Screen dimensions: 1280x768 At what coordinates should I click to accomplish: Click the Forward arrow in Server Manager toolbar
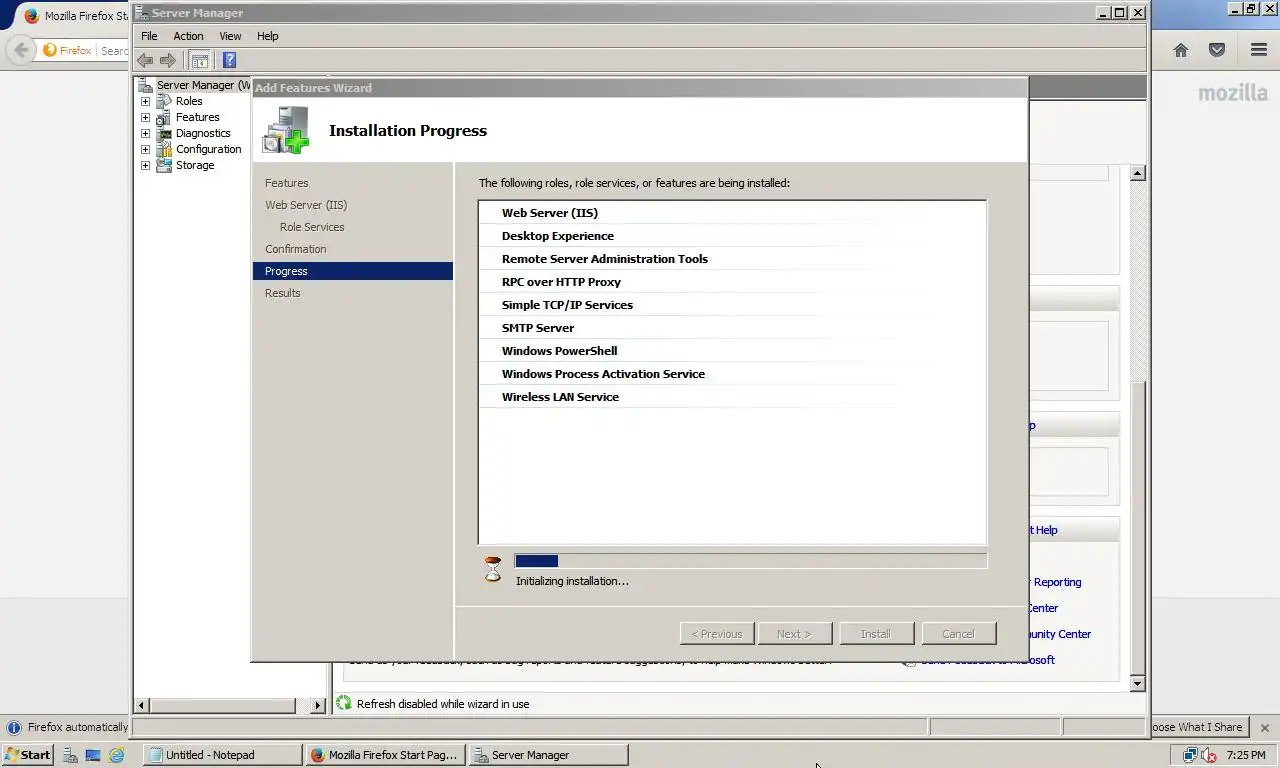point(167,61)
